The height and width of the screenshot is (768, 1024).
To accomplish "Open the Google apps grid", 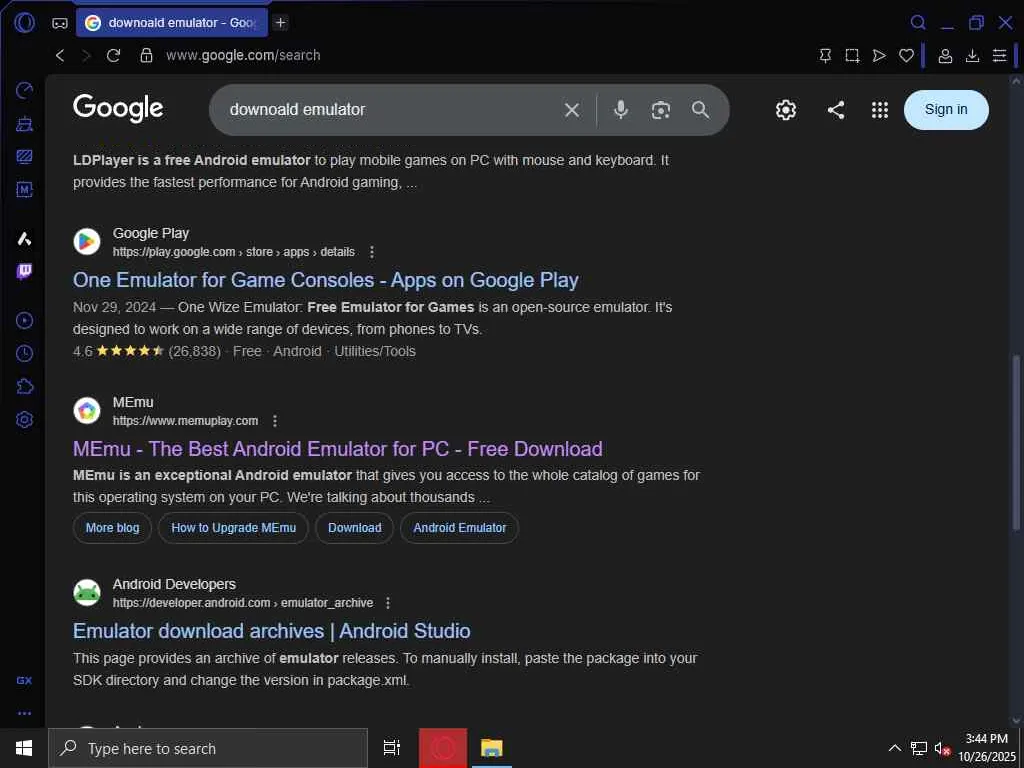I will tap(880, 110).
